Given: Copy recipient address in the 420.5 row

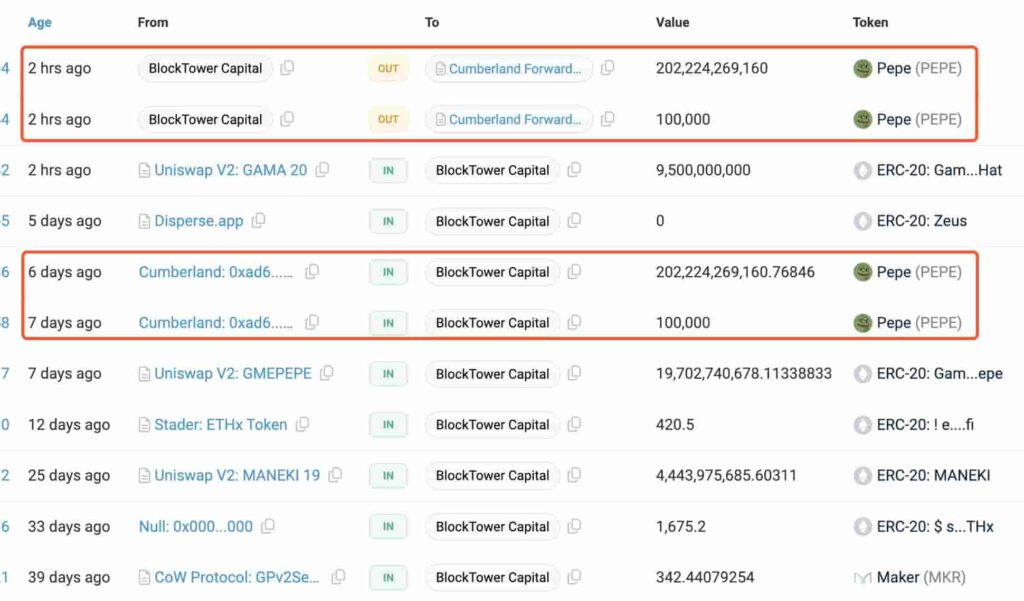Looking at the screenshot, I should click(574, 425).
